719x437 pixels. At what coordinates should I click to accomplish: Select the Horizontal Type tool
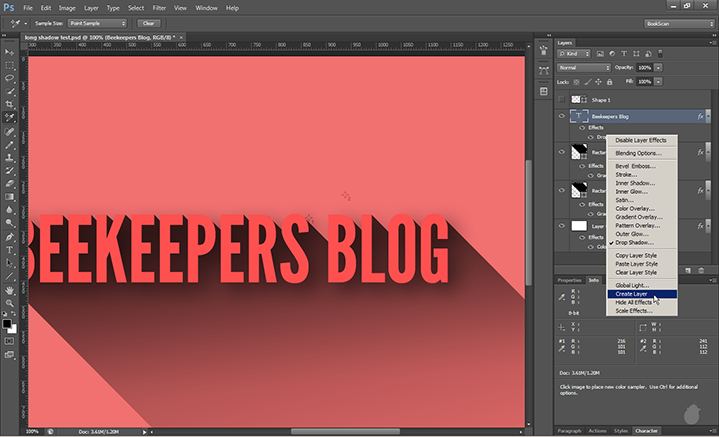click(x=10, y=249)
